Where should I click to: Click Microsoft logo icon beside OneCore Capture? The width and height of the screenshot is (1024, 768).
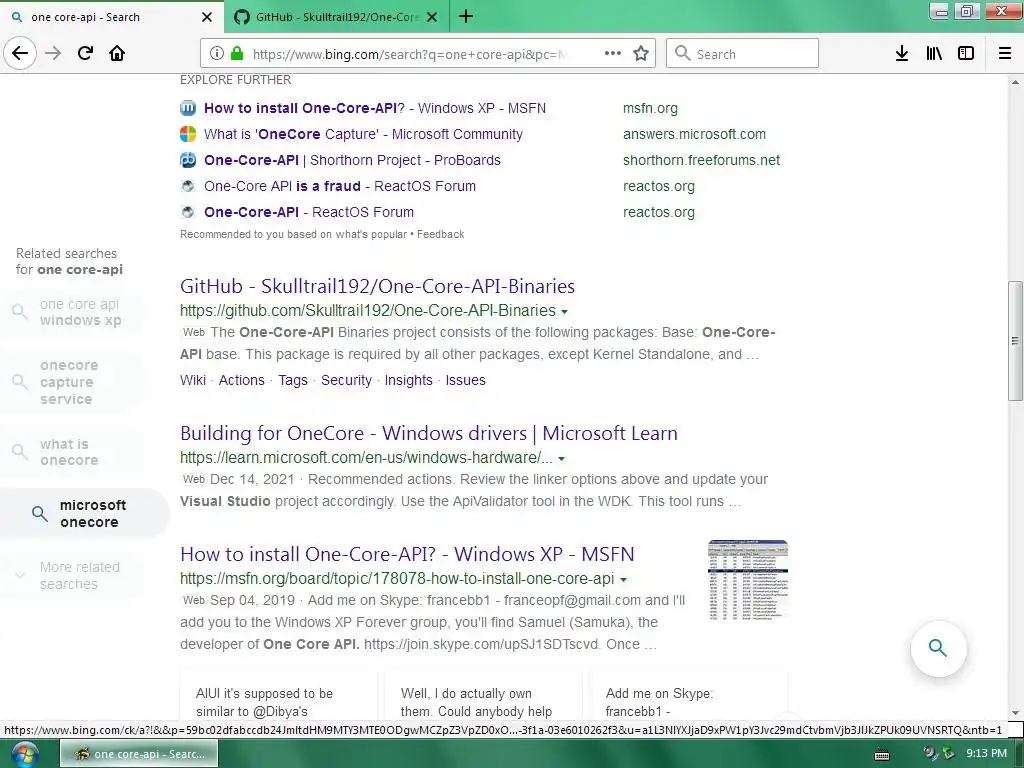coord(188,134)
